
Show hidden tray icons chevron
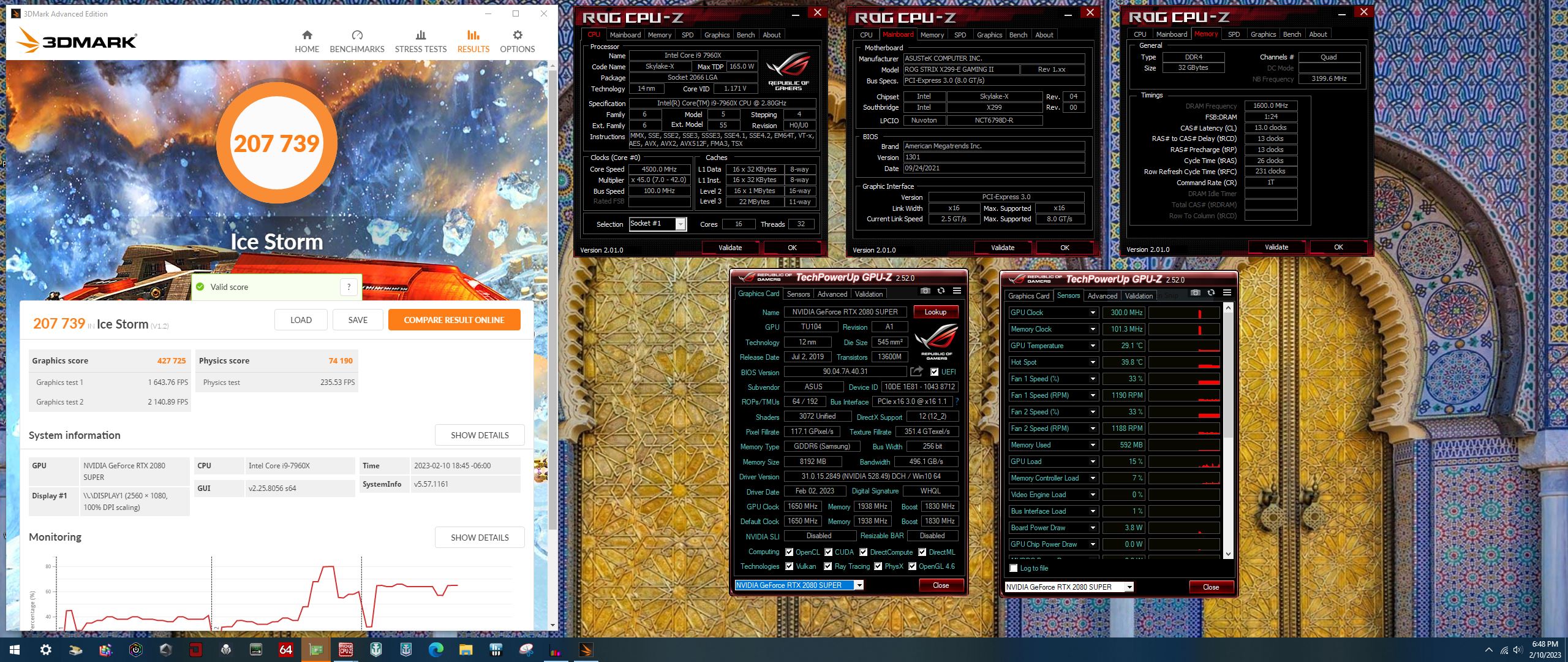pos(1489,650)
